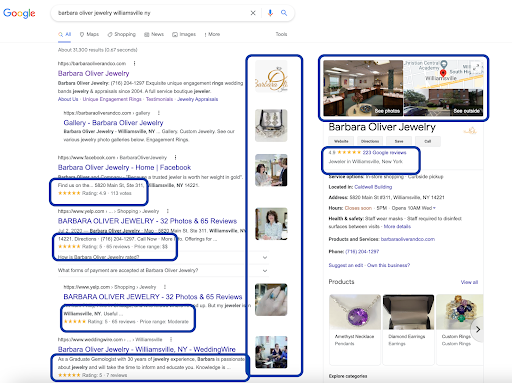Viewport: 512px width, 383px height.
Task: Open Diamond Earrings product card
Action: (x=408, y=329)
